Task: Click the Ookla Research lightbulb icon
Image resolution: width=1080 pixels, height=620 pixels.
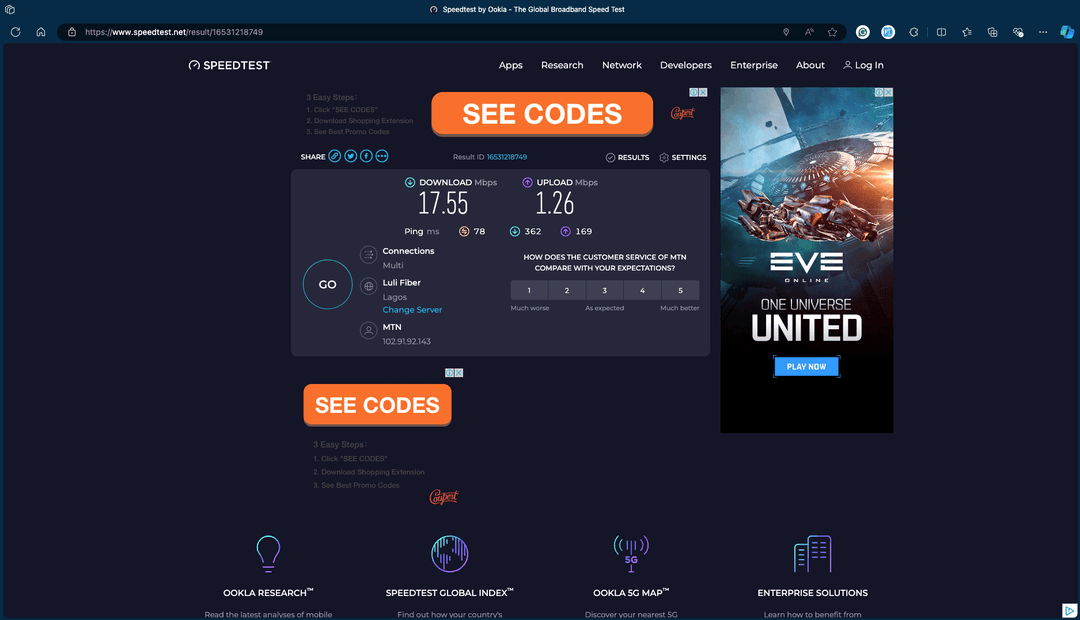Action: pyautogui.click(x=268, y=554)
